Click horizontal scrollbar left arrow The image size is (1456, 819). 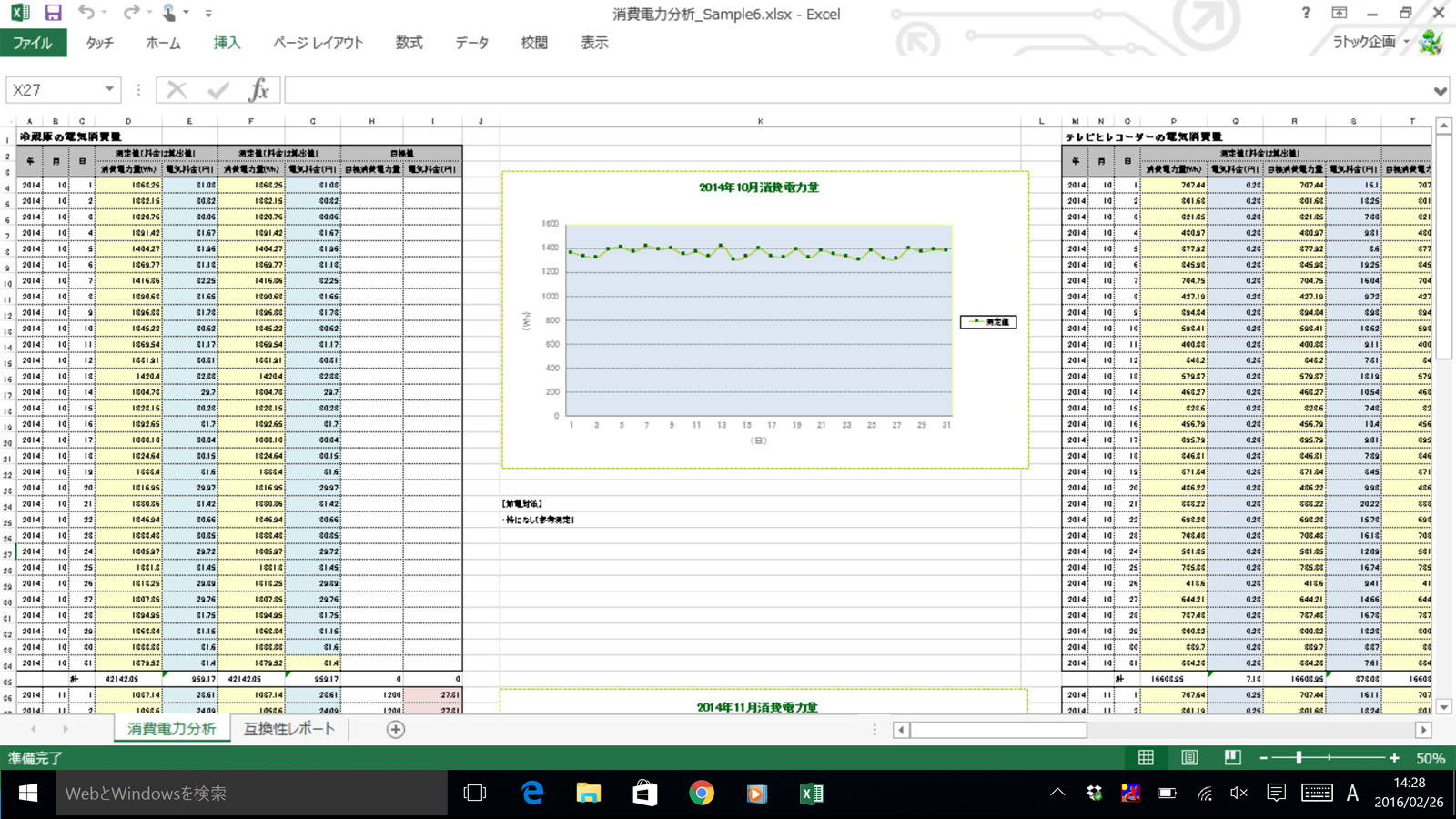[x=901, y=730]
